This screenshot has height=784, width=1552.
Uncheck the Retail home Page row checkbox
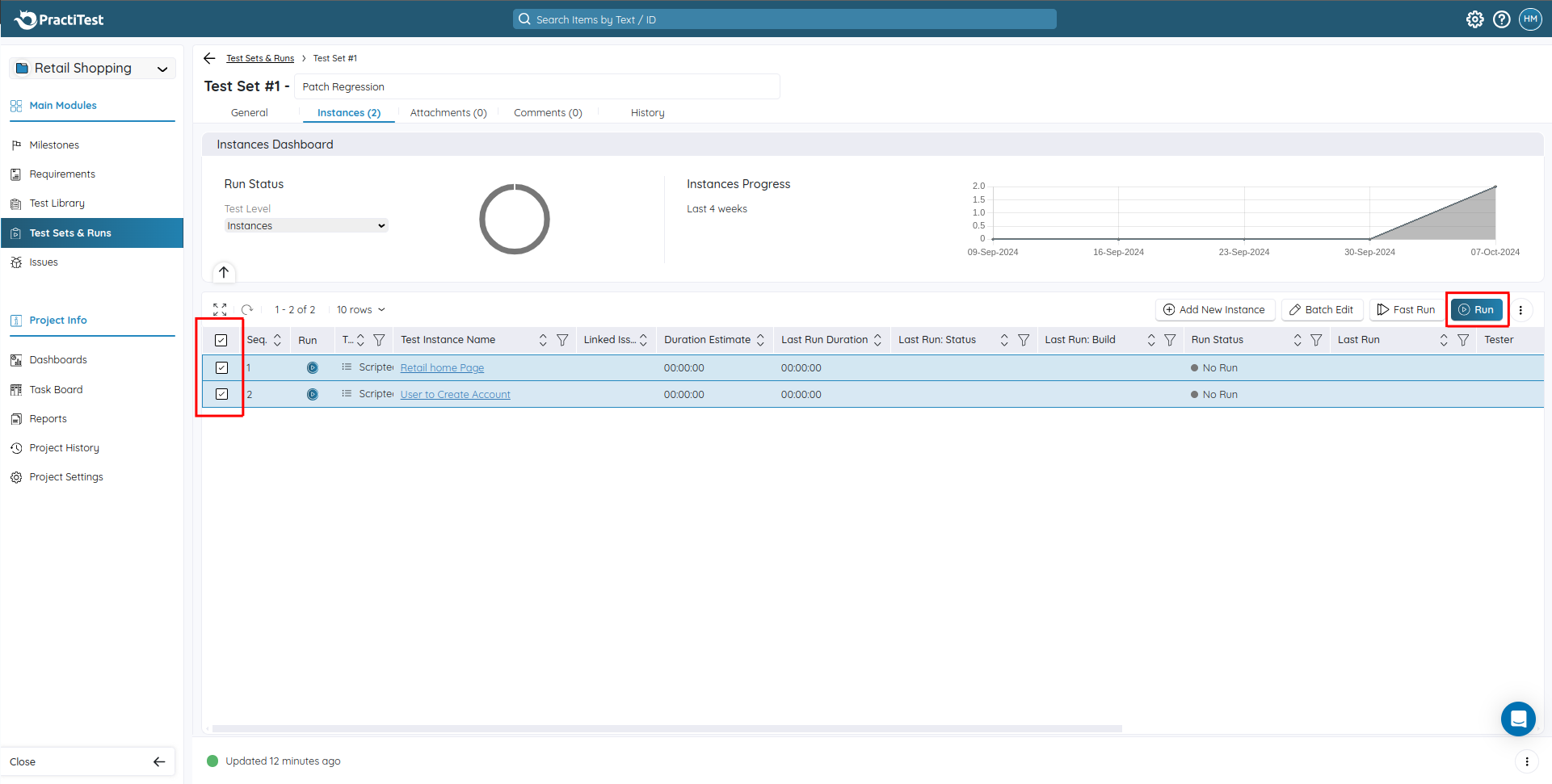(x=221, y=368)
